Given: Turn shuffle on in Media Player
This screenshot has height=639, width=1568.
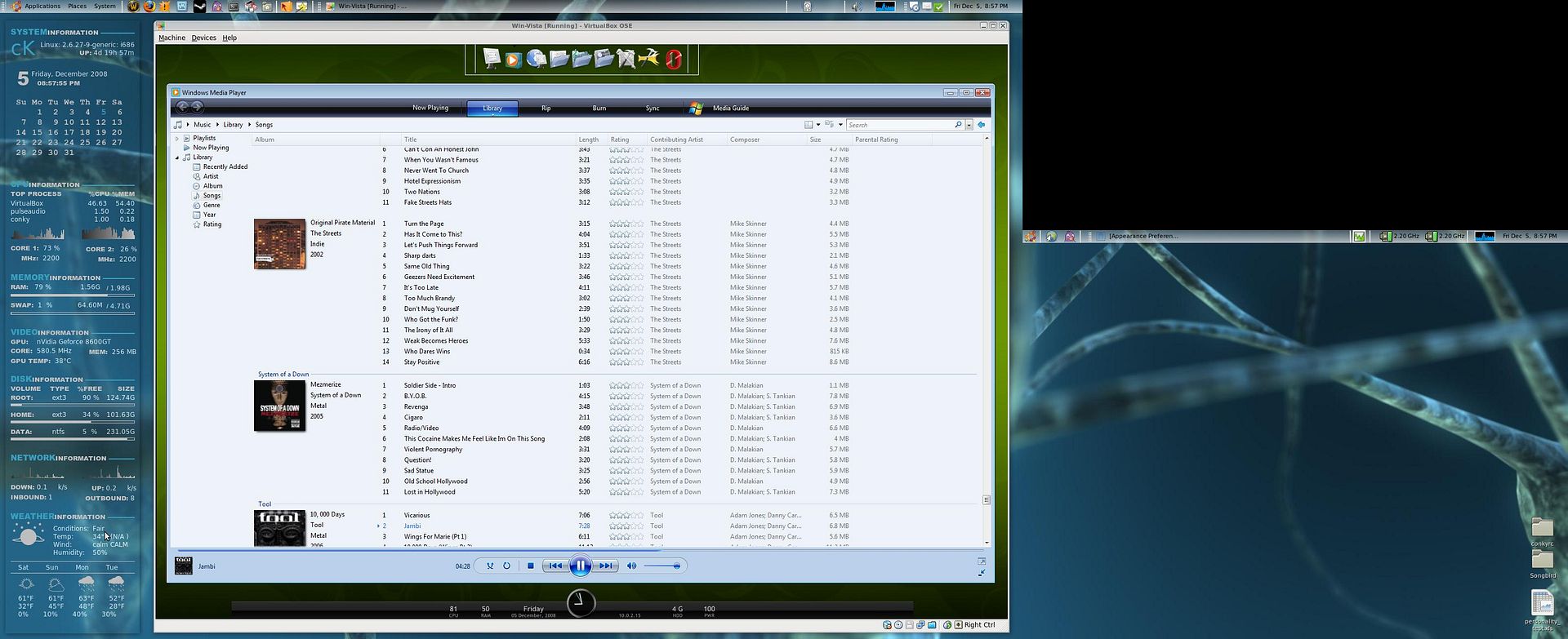Looking at the screenshot, I should point(490,566).
